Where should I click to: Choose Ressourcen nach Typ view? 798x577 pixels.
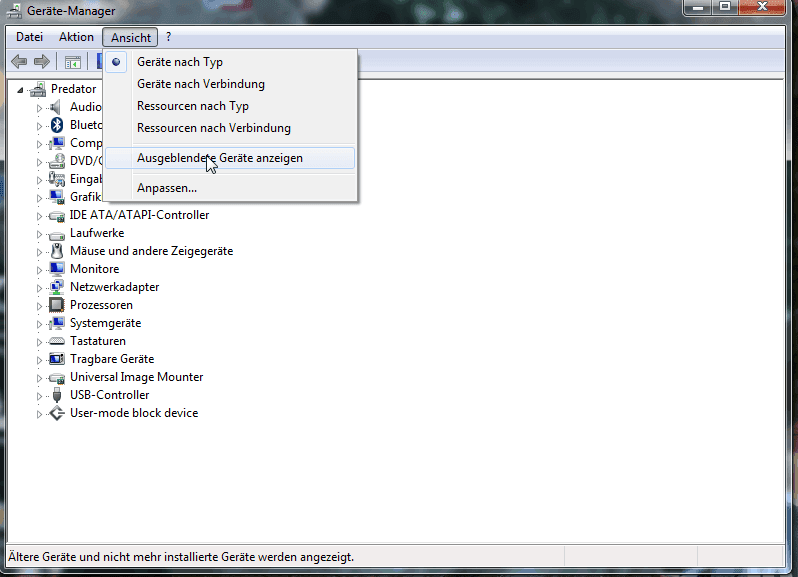[x=230, y=106]
